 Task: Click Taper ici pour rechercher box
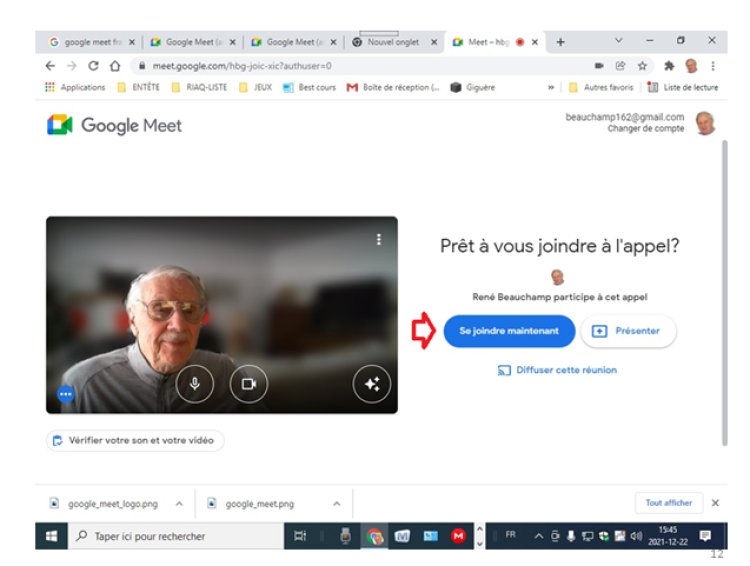coord(176,536)
